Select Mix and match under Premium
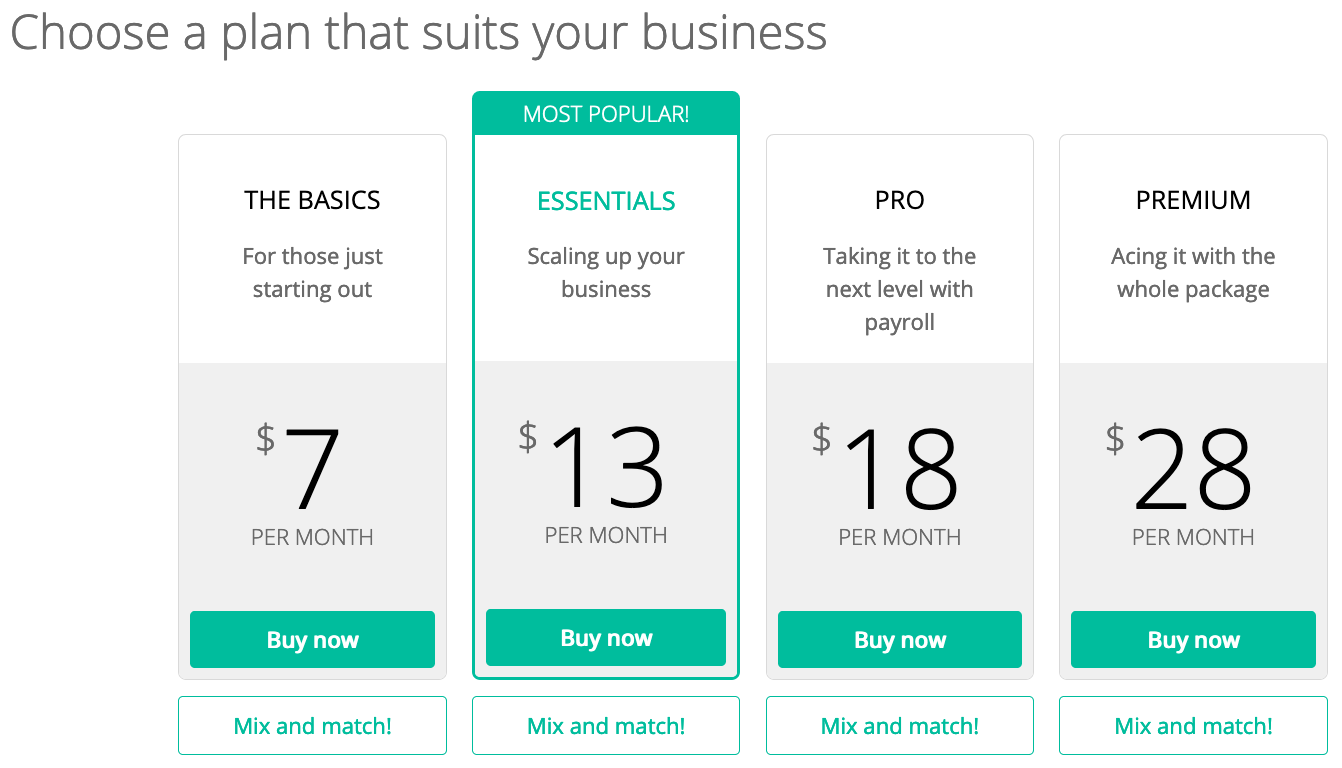The width and height of the screenshot is (1342, 768). (x=1193, y=725)
